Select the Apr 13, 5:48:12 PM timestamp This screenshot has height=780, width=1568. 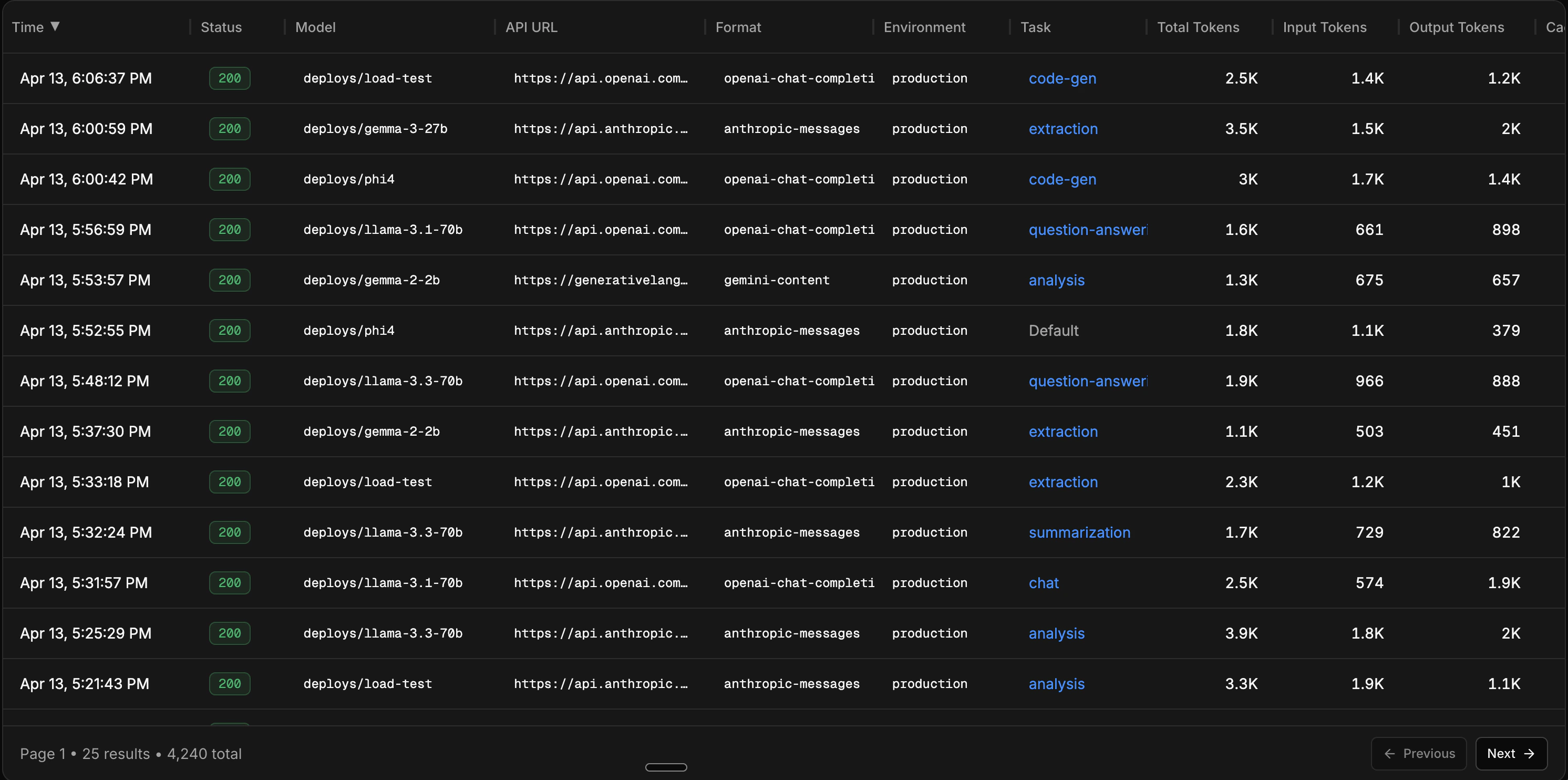tap(85, 381)
